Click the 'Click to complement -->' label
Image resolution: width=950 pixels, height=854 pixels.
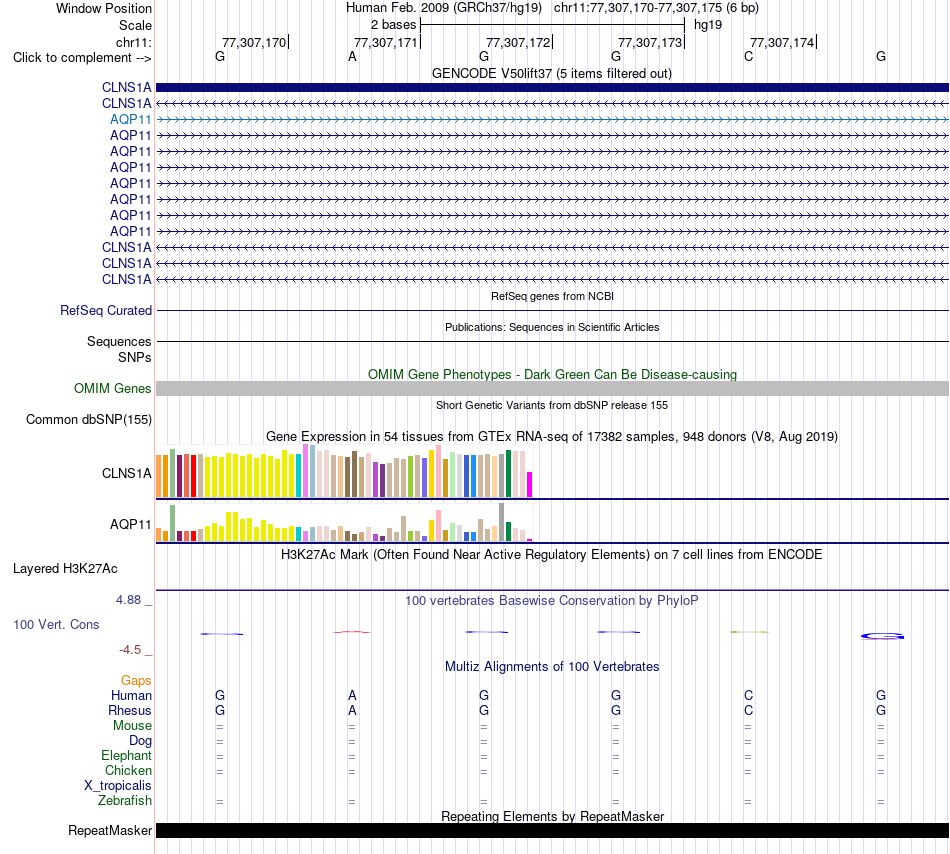click(82, 58)
